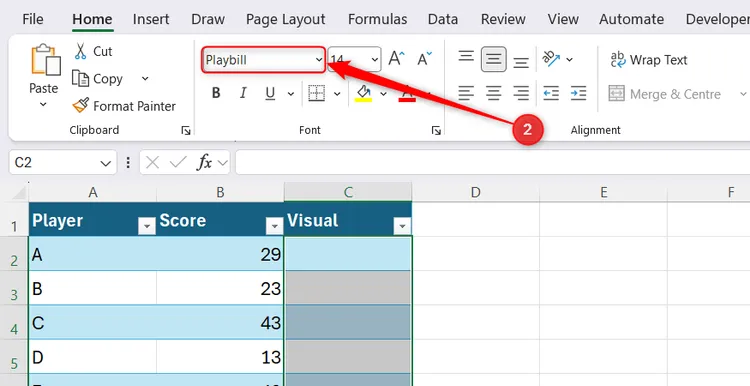Decrease indent
Image resolution: width=750 pixels, height=386 pixels.
pyautogui.click(x=551, y=93)
